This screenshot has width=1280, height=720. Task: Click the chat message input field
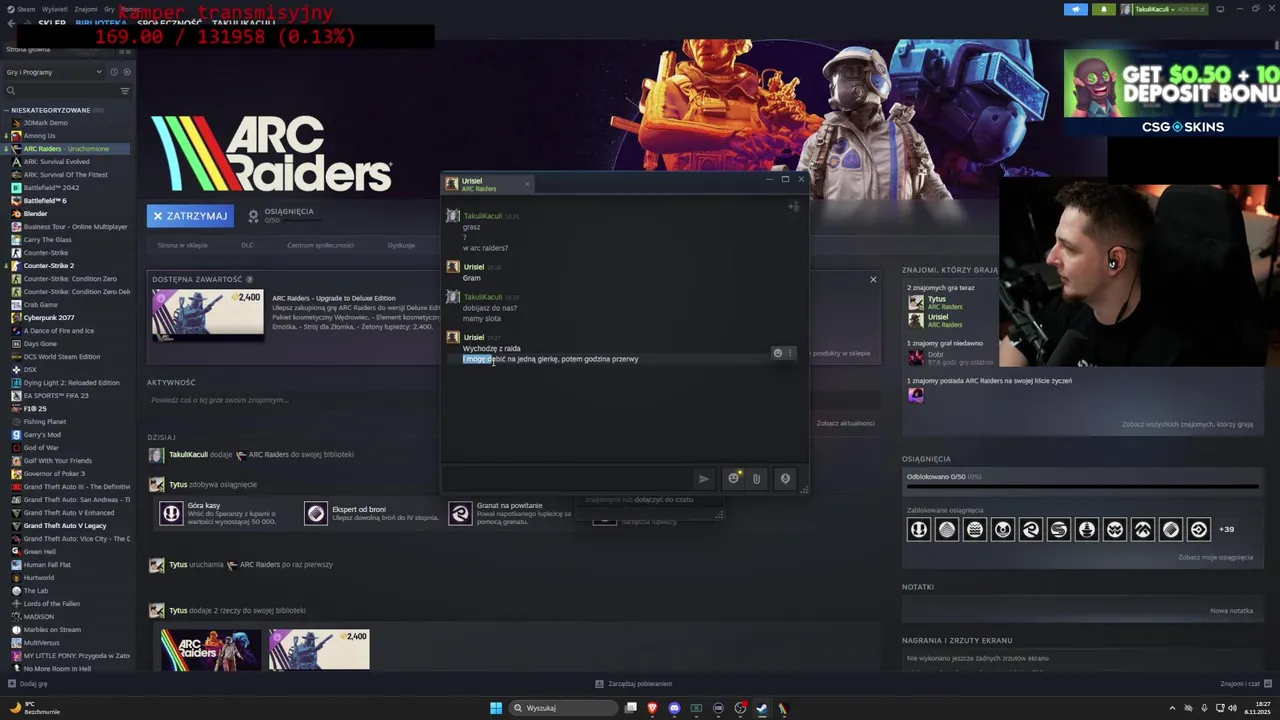568,479
